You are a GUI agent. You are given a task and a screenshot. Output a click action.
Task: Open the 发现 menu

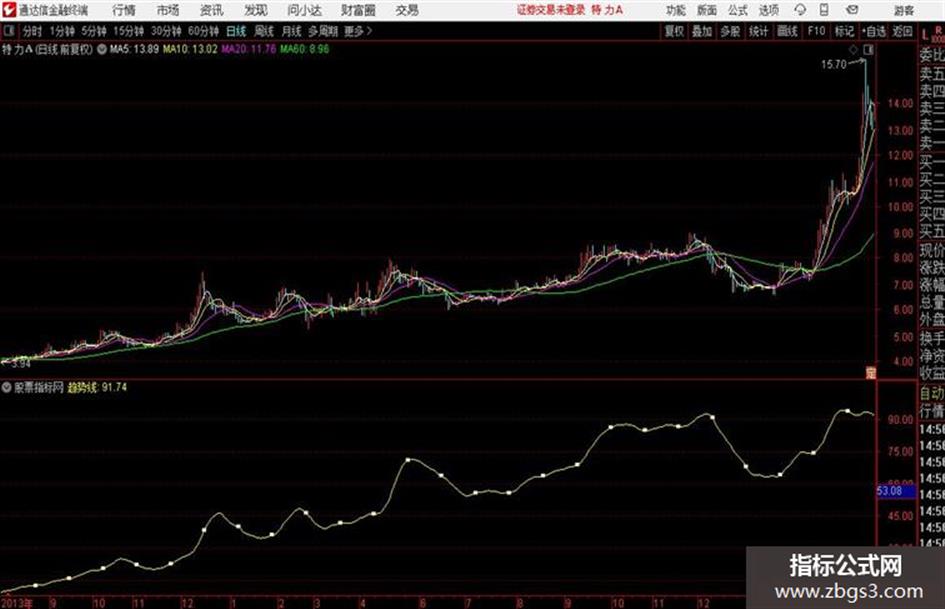coord(256,10)
